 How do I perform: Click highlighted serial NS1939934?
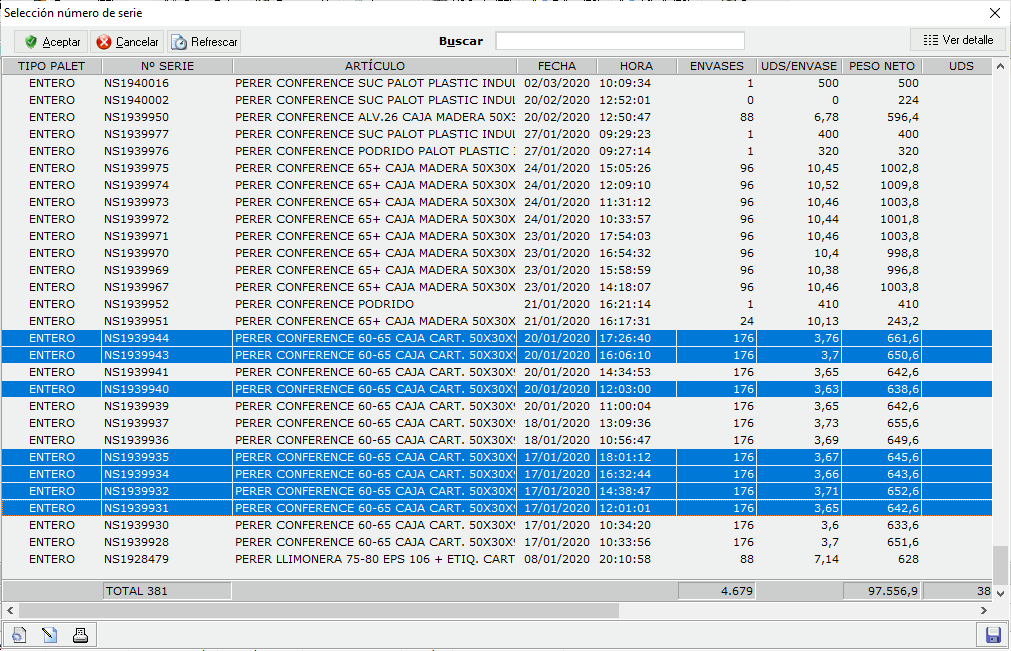coord(136,474)
